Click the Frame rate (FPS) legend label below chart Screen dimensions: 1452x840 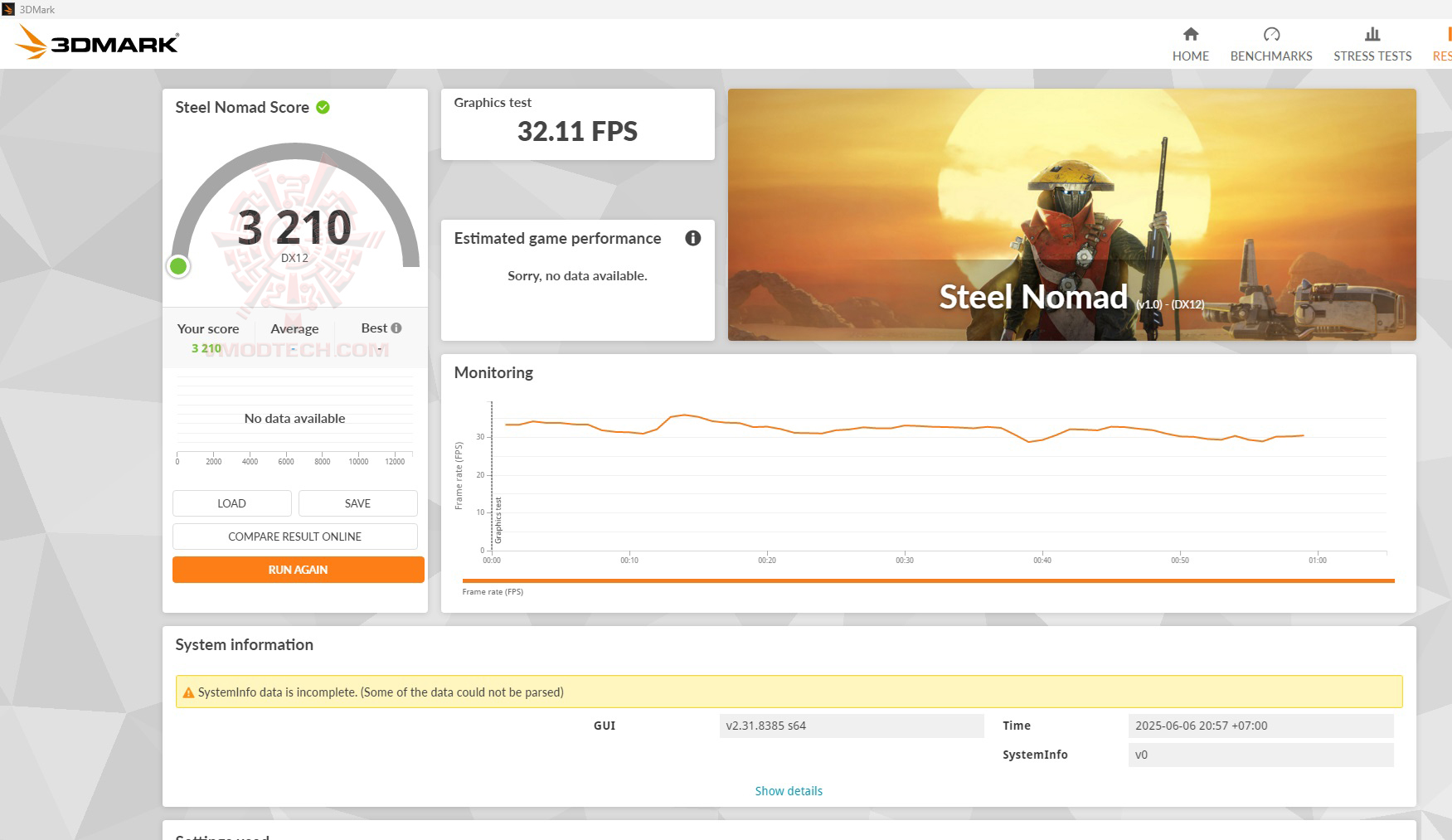pyautogui.click(x=493, y=592)
